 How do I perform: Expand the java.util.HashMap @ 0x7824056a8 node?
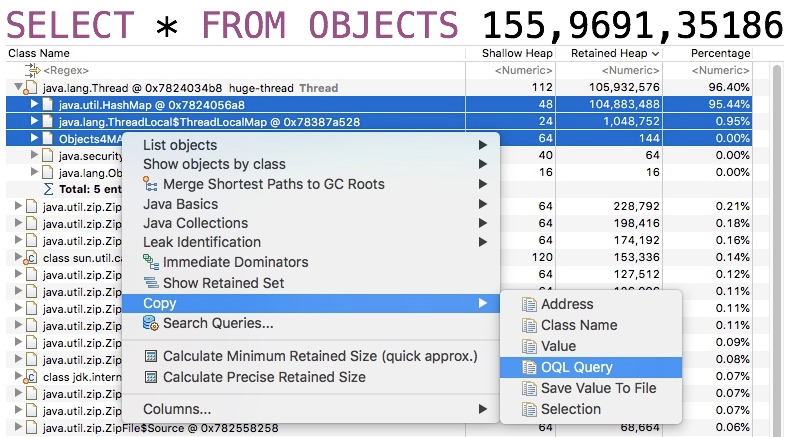[34, 104]
